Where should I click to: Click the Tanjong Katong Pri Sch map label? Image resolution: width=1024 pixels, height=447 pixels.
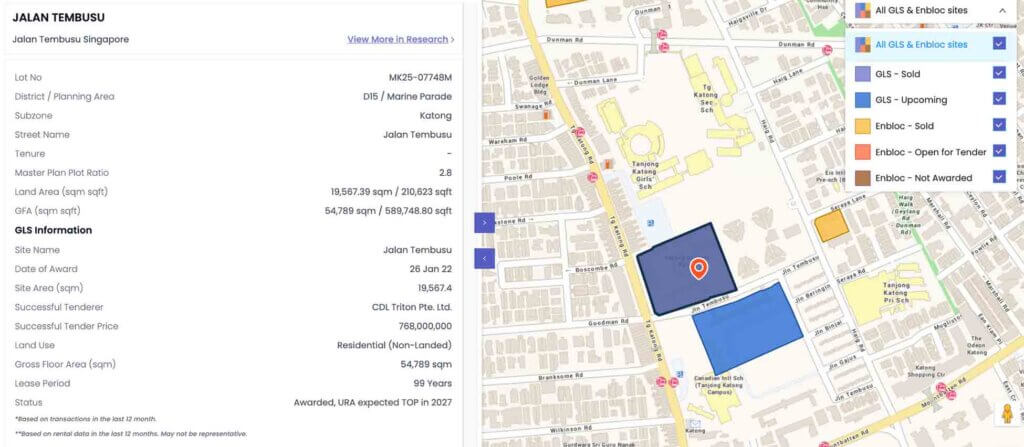[896, 292]
